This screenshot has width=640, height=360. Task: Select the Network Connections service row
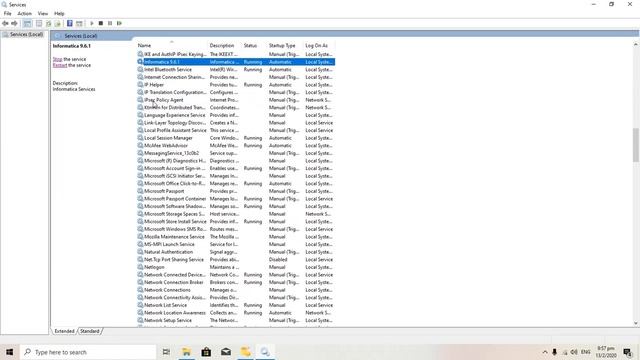(236, 290)
